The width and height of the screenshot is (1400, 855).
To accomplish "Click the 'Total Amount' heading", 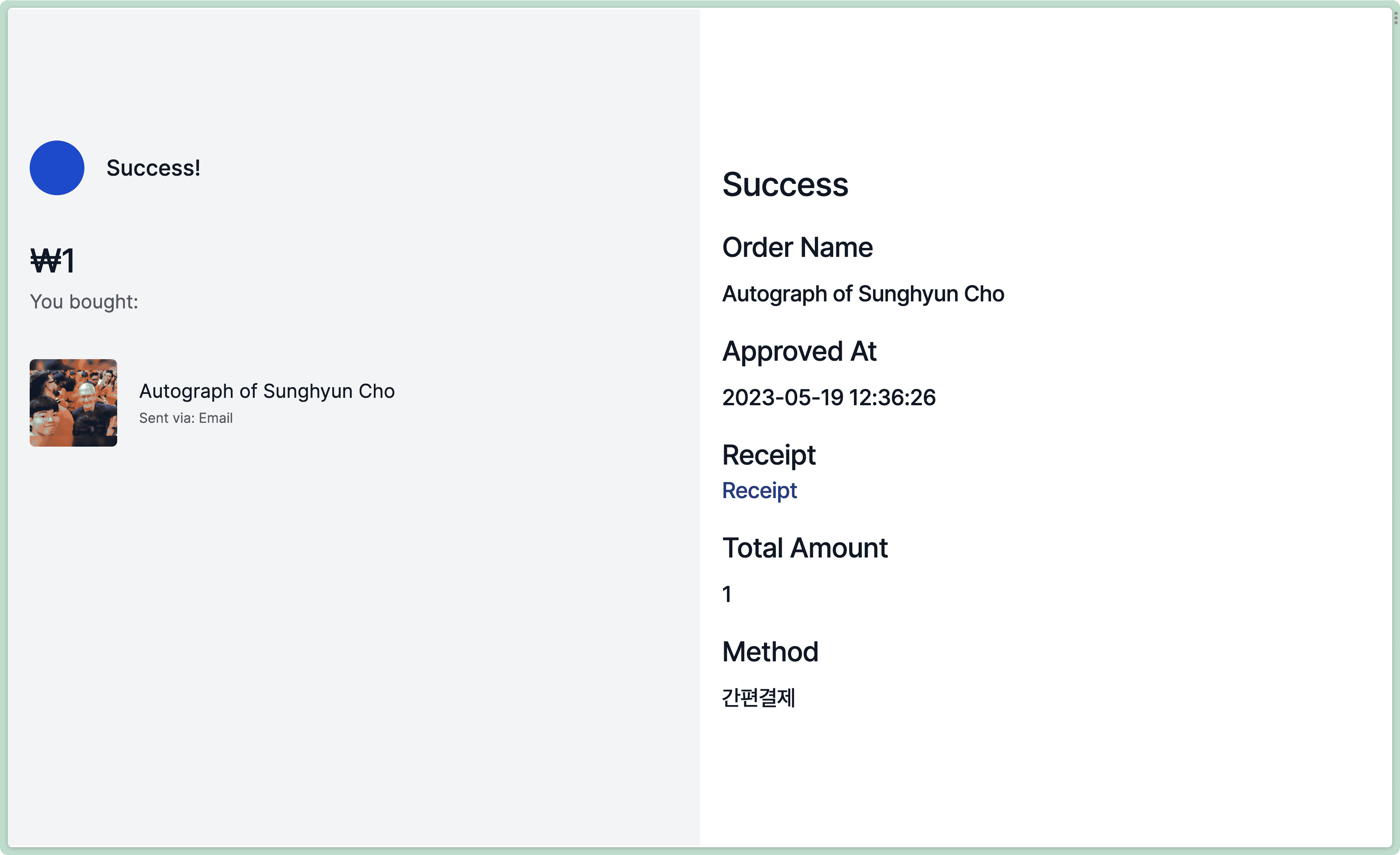I will click(805, 549).
